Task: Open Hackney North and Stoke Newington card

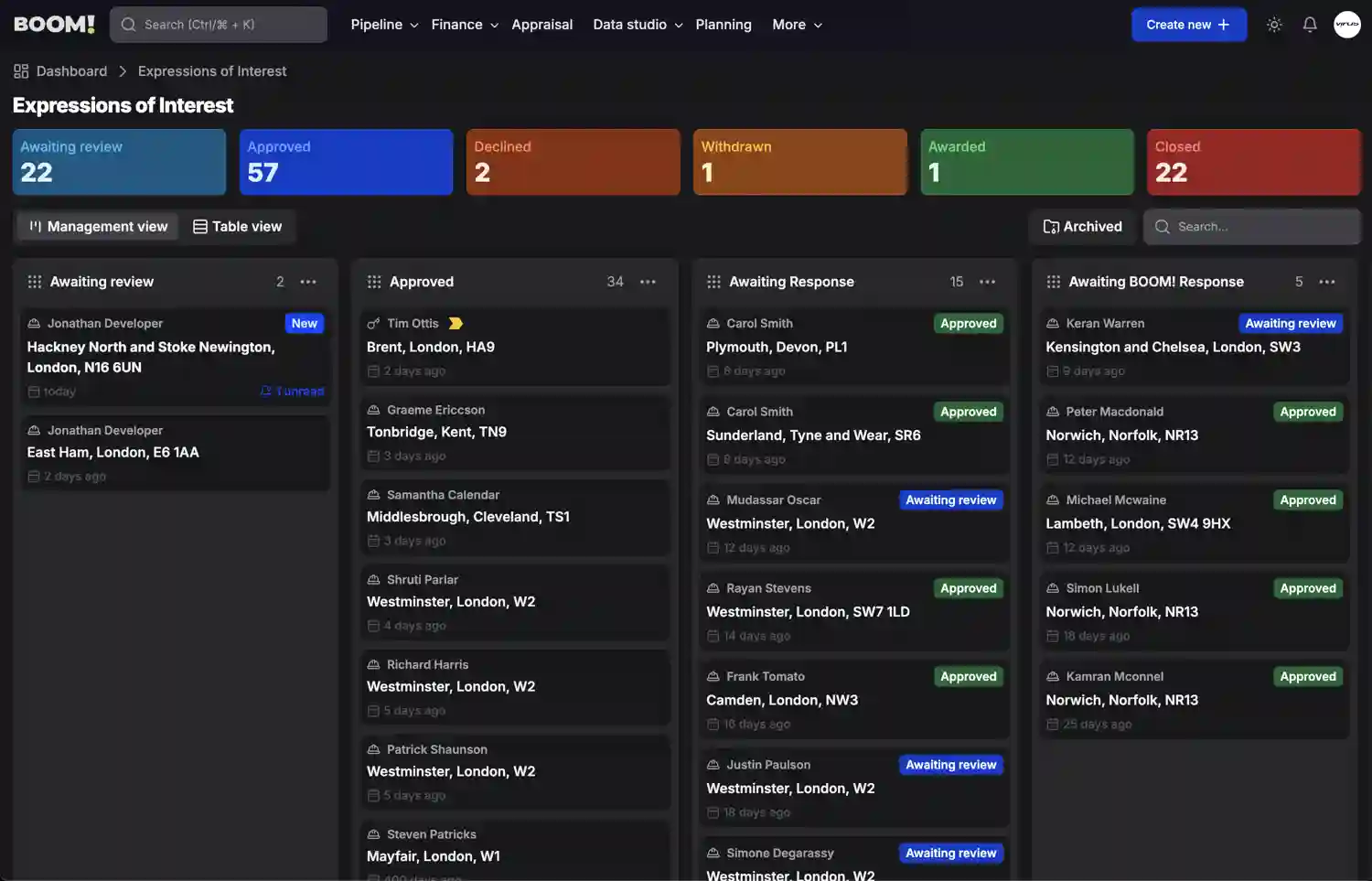Action: pos(176,357)
